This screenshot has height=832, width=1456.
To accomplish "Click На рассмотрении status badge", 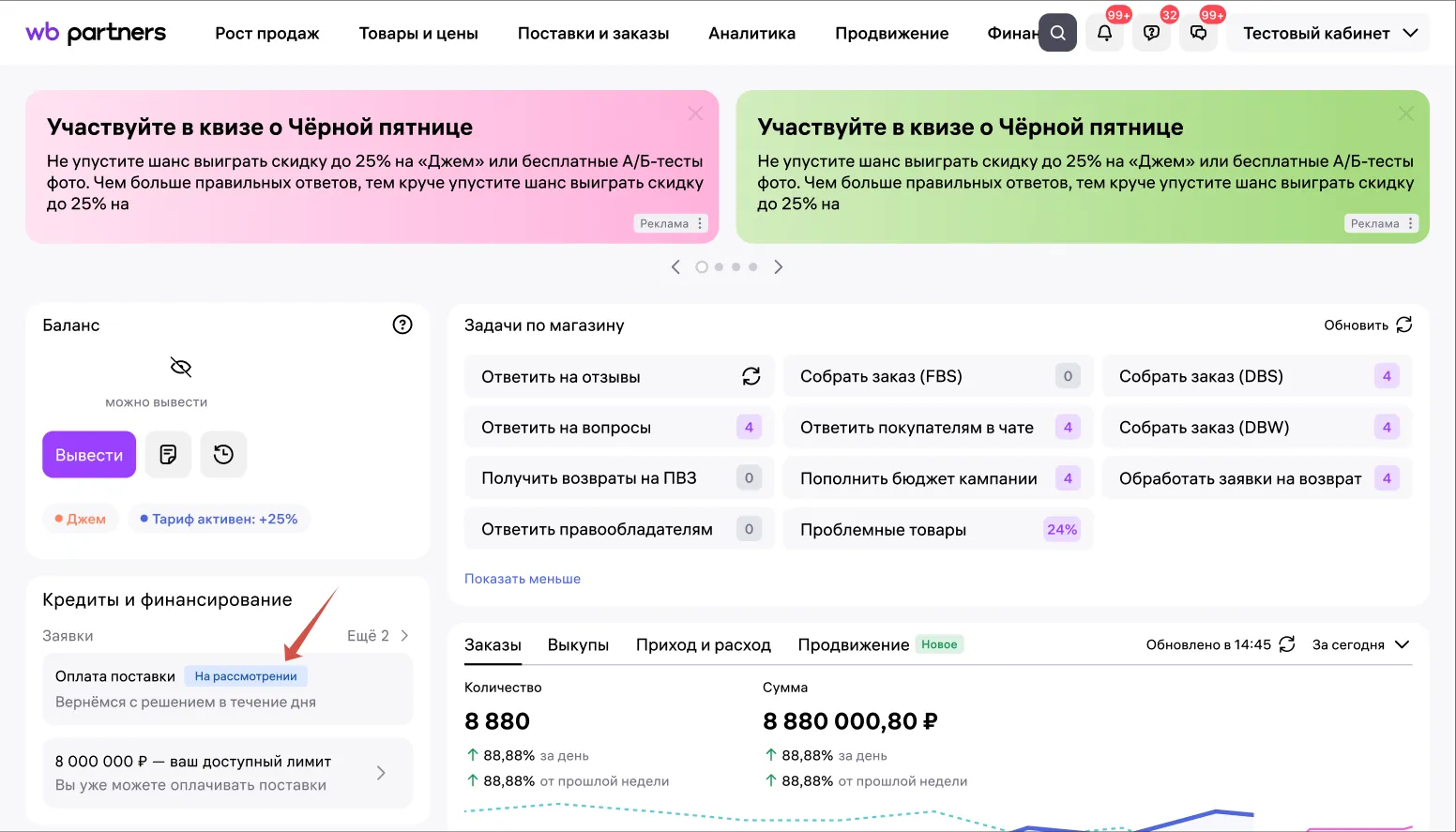I will pyautogui.click(x=246, y=676).
